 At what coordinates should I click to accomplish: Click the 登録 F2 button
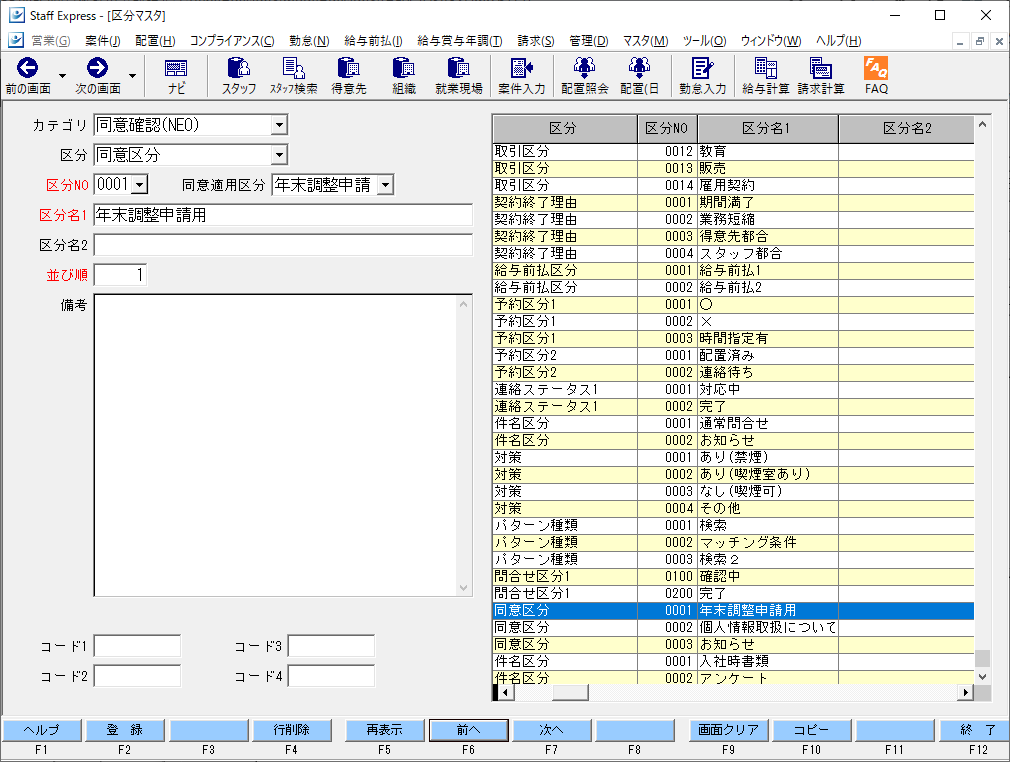click(125, 730)
